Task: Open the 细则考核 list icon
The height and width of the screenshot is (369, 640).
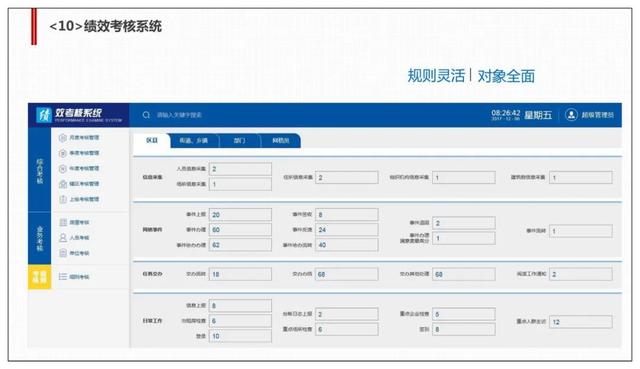Action: point(63,277)
